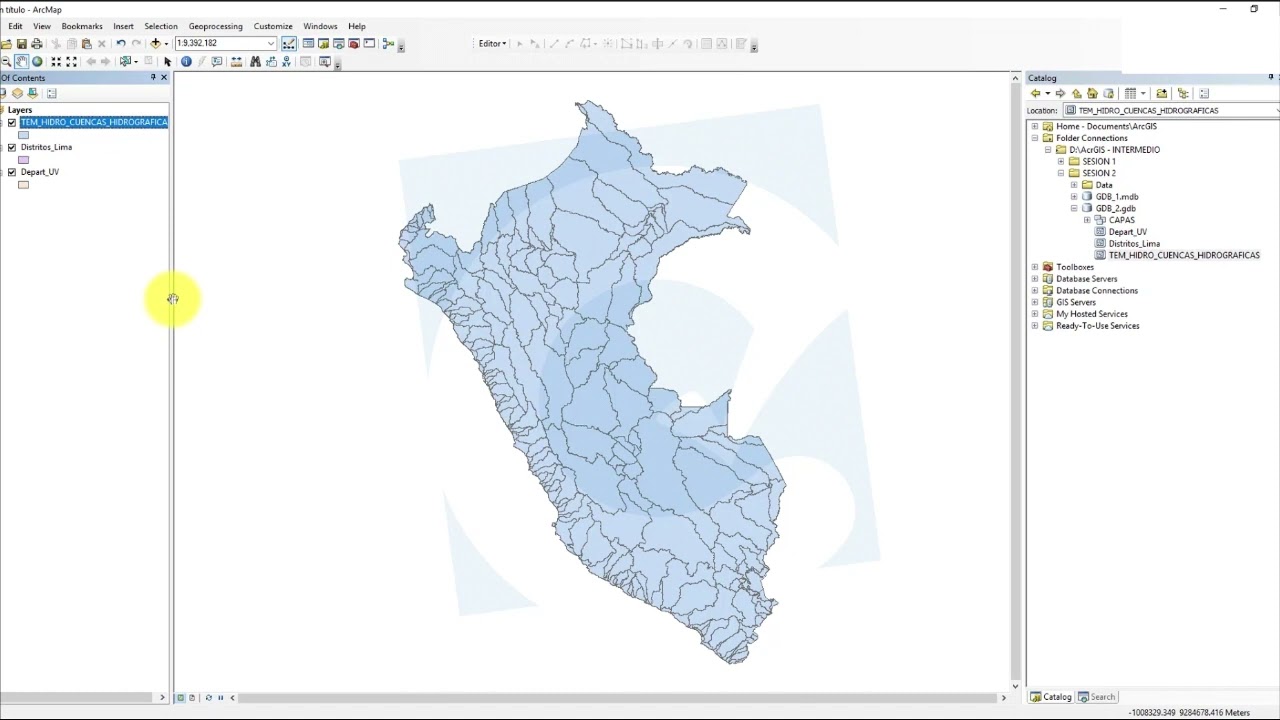Select the HTML Popup tool

[217, 61]
